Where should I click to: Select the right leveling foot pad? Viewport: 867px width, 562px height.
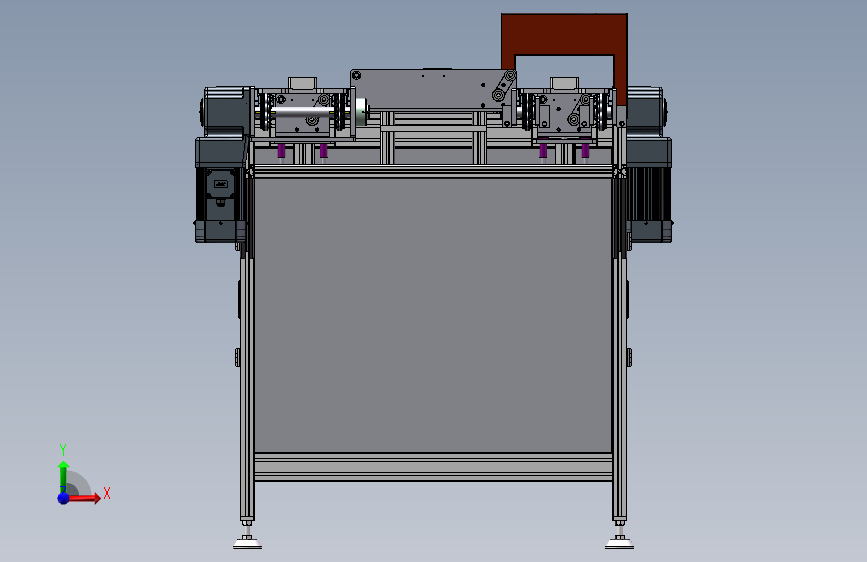click(x=619, y=543)
